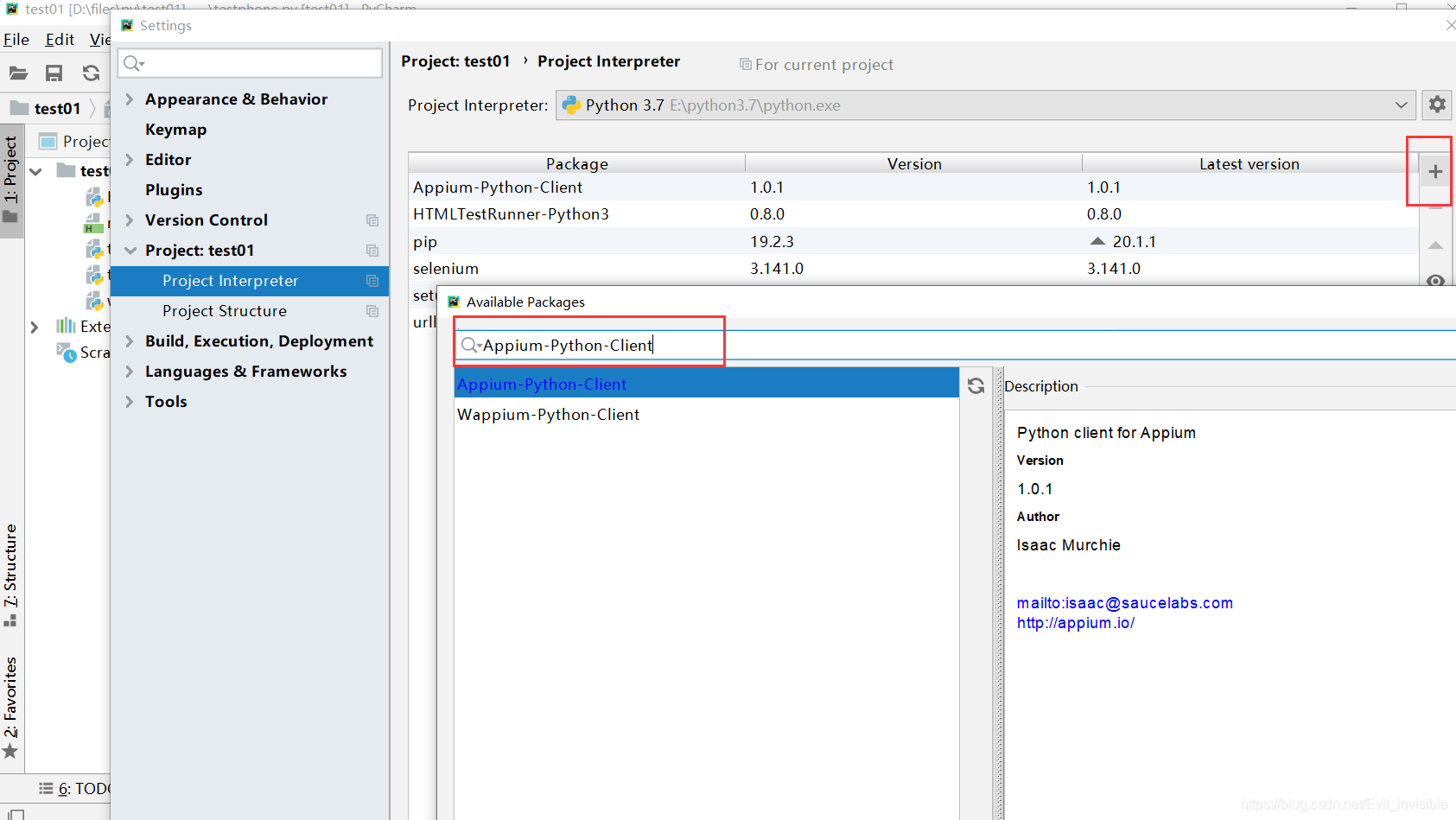This screenshot has height=820, width=1456.
Task: Select the HTMLTestRunner-Python3 package row
Action: pos(913,213)
